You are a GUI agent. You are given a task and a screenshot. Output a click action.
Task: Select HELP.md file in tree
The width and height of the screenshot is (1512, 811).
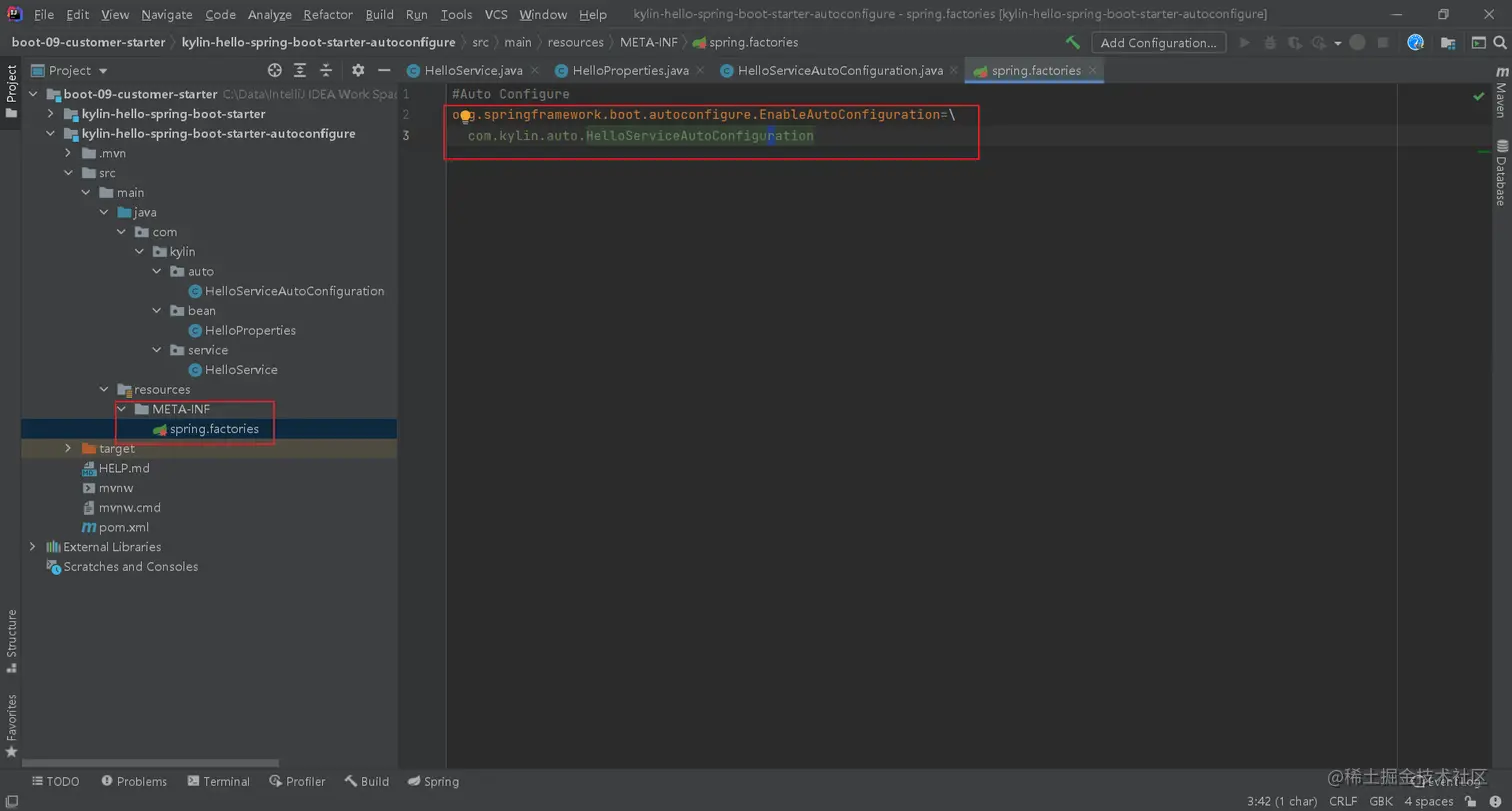click(x=124, y=468)
